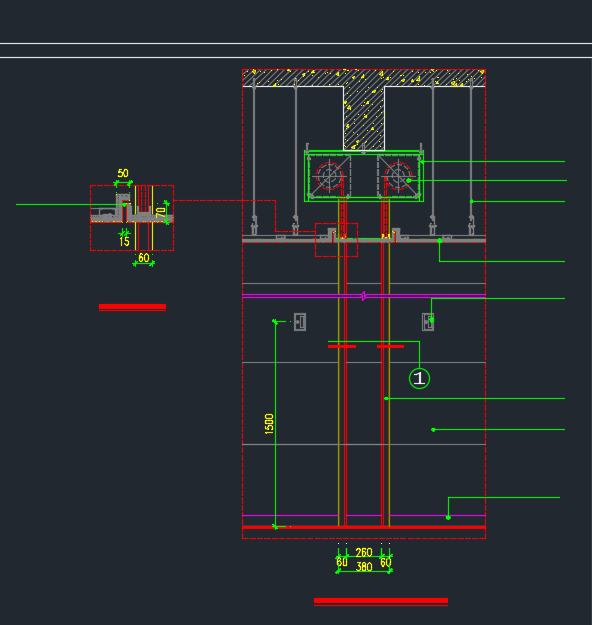Select the hatched concrete beam stem
The height and width of the screenshot is (625, 592).
point(364,118)
